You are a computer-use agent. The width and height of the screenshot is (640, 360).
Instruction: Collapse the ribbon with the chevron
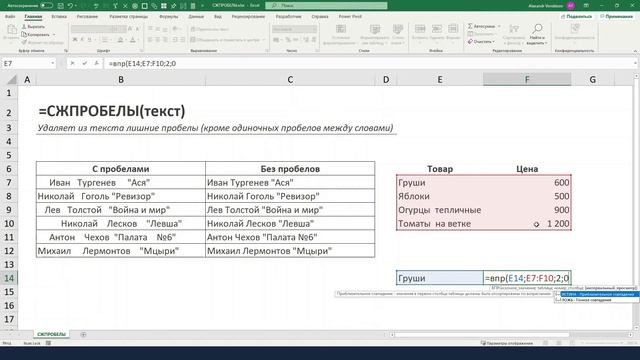coord(635,51)
